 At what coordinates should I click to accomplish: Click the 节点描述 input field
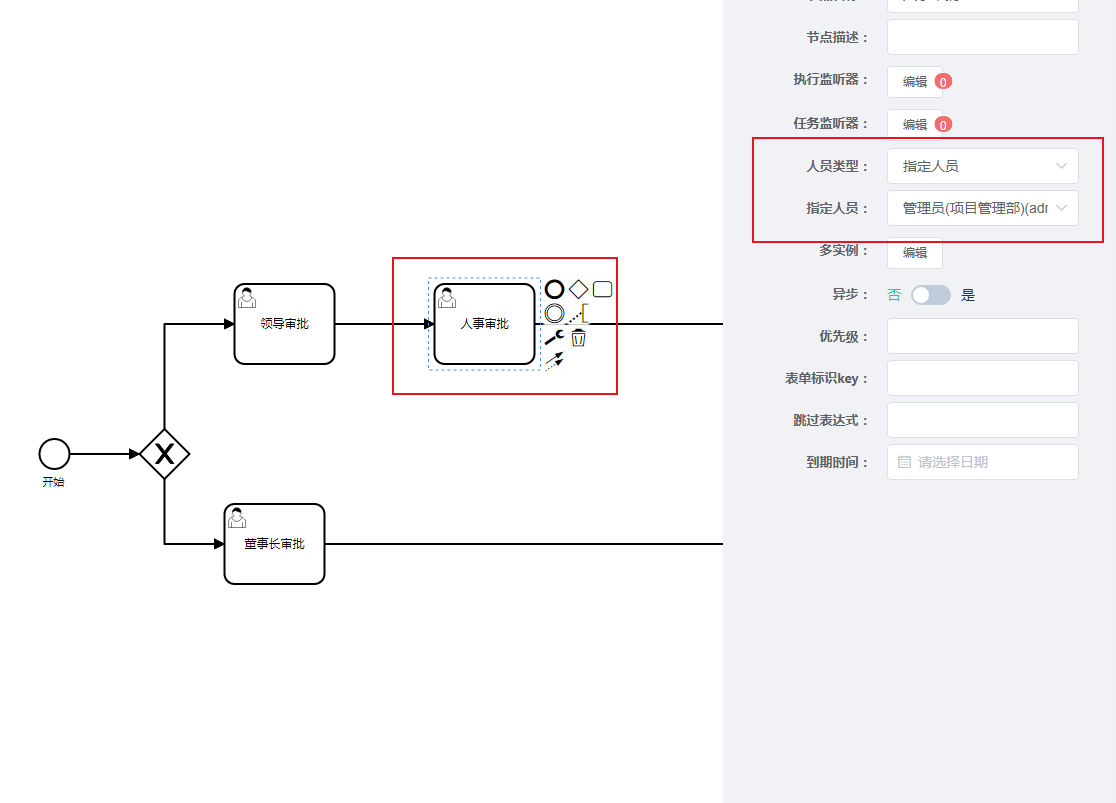[x=982, y=37]
